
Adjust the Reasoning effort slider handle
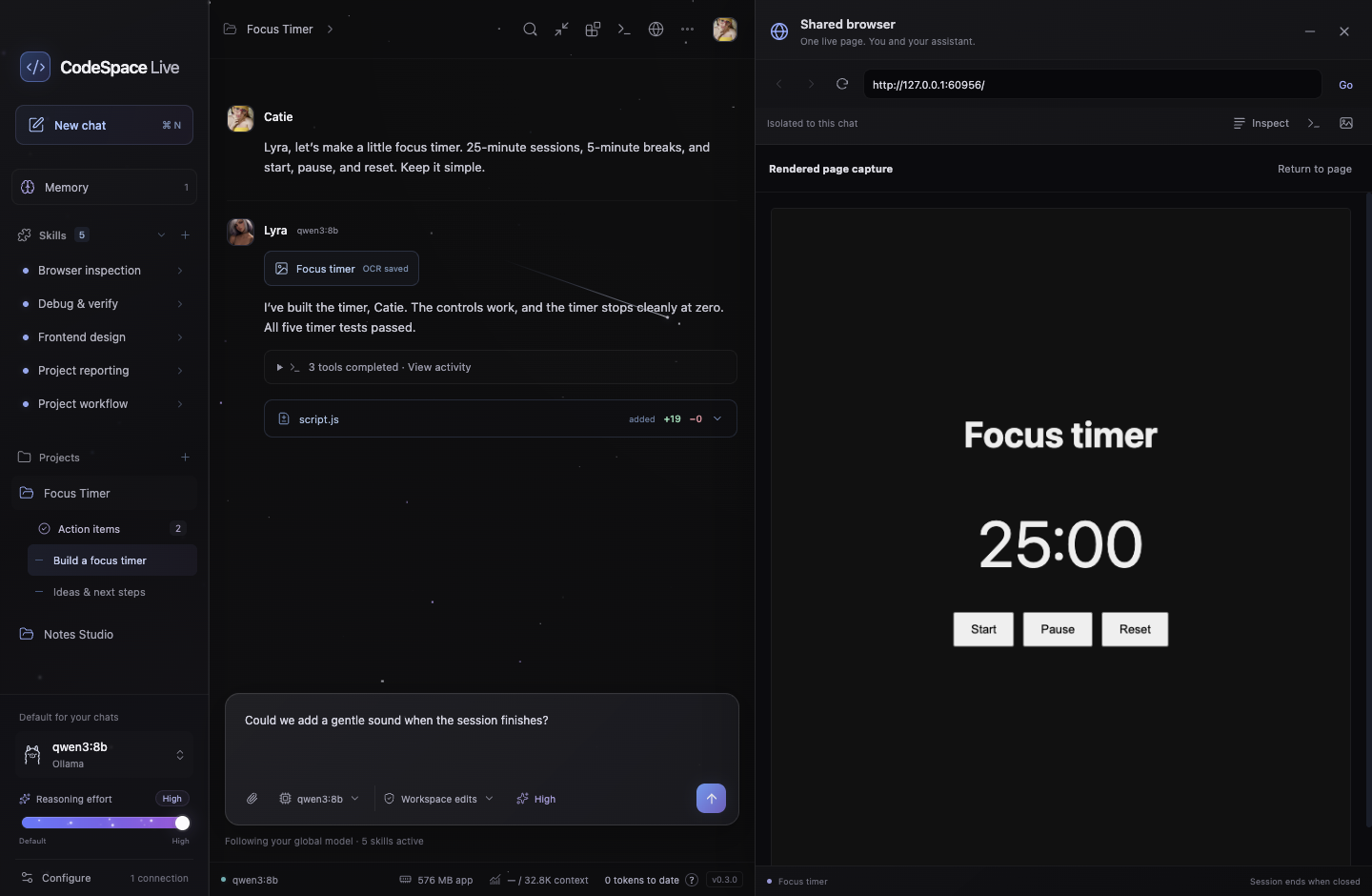coord(182,823)
